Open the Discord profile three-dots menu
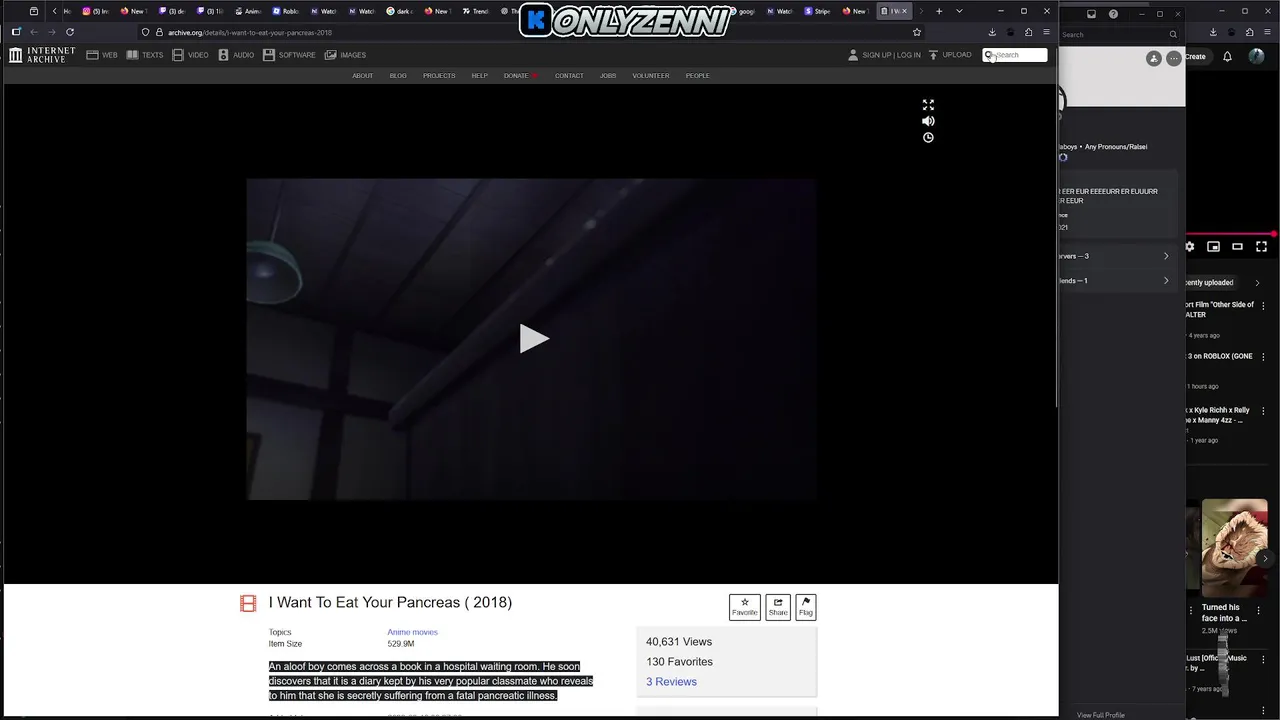The width and height of the screenshot is (1280, 720). pyautogui.click(x=1173, y=59)
